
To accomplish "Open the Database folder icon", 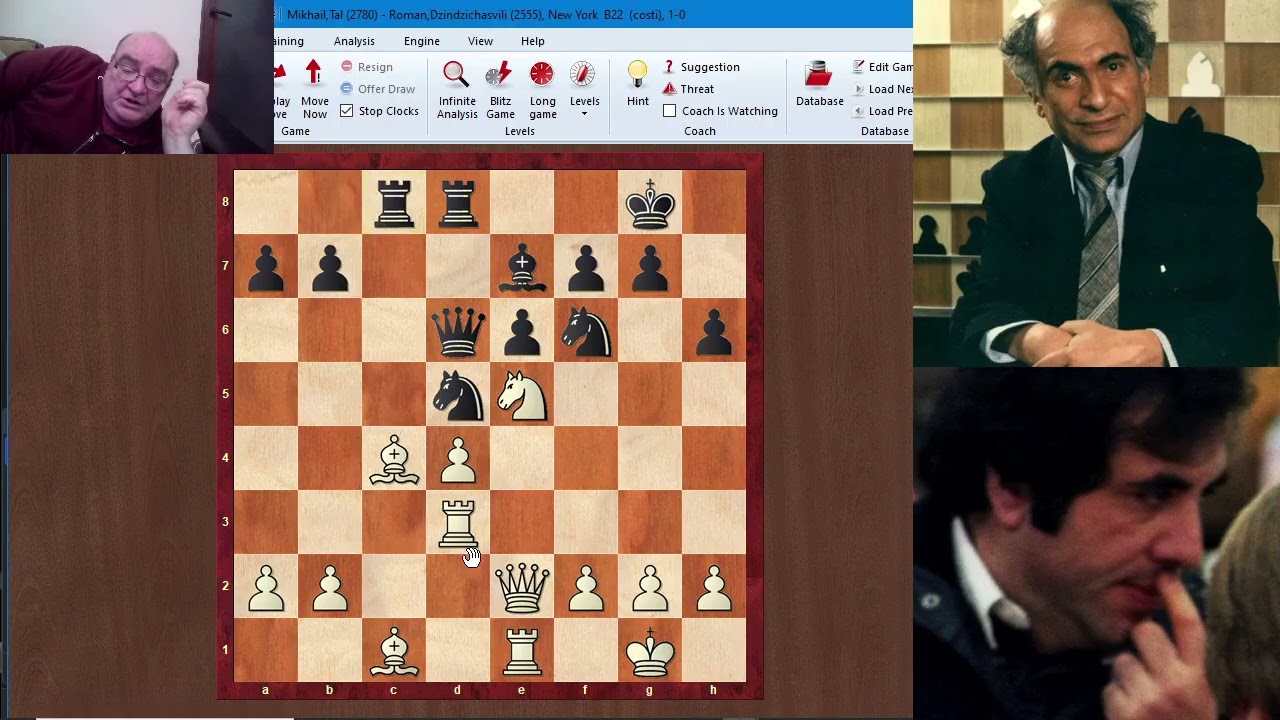I will point(819,75).
